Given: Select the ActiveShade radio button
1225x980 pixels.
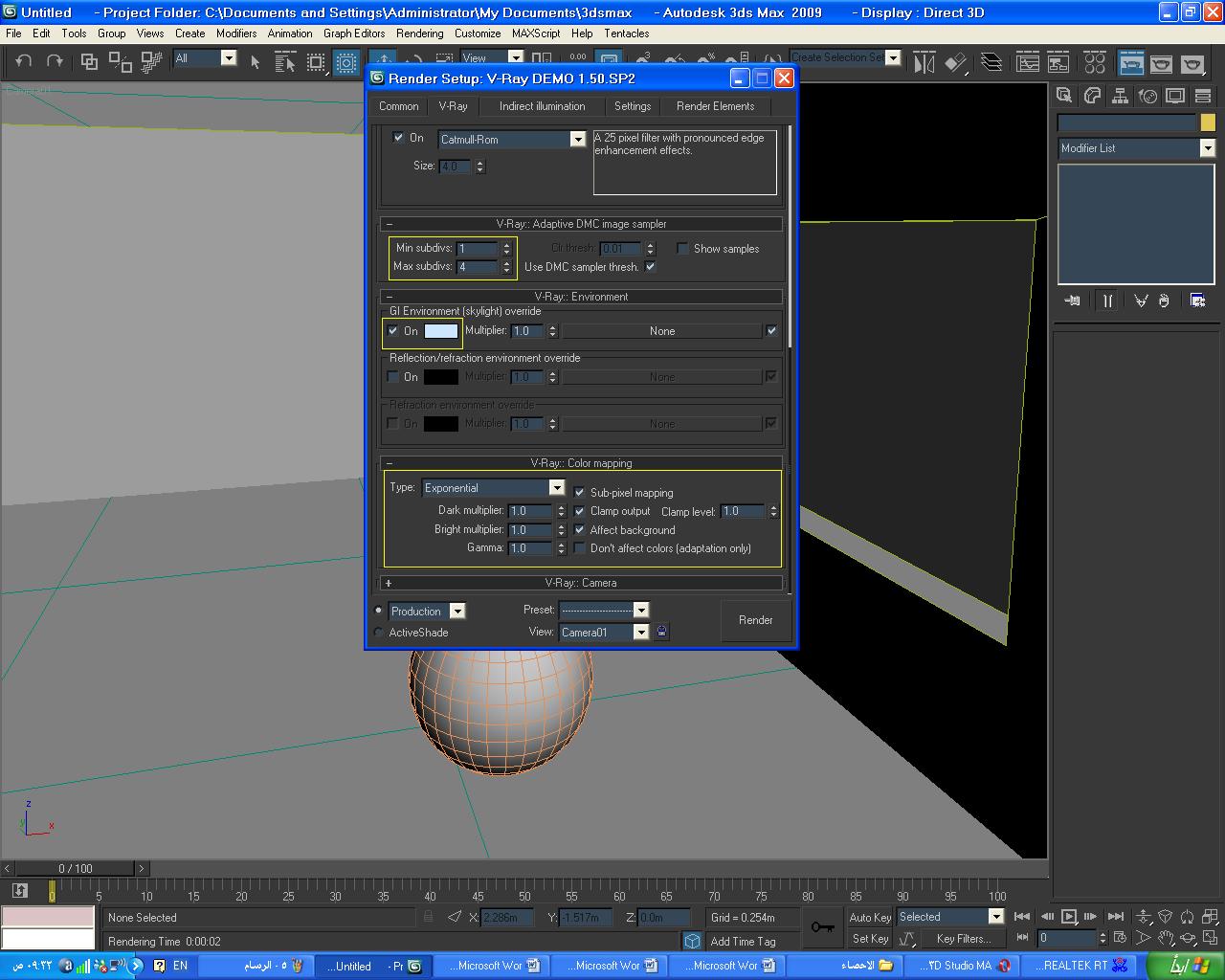Looking at the screenshot, I should (378, 633).
